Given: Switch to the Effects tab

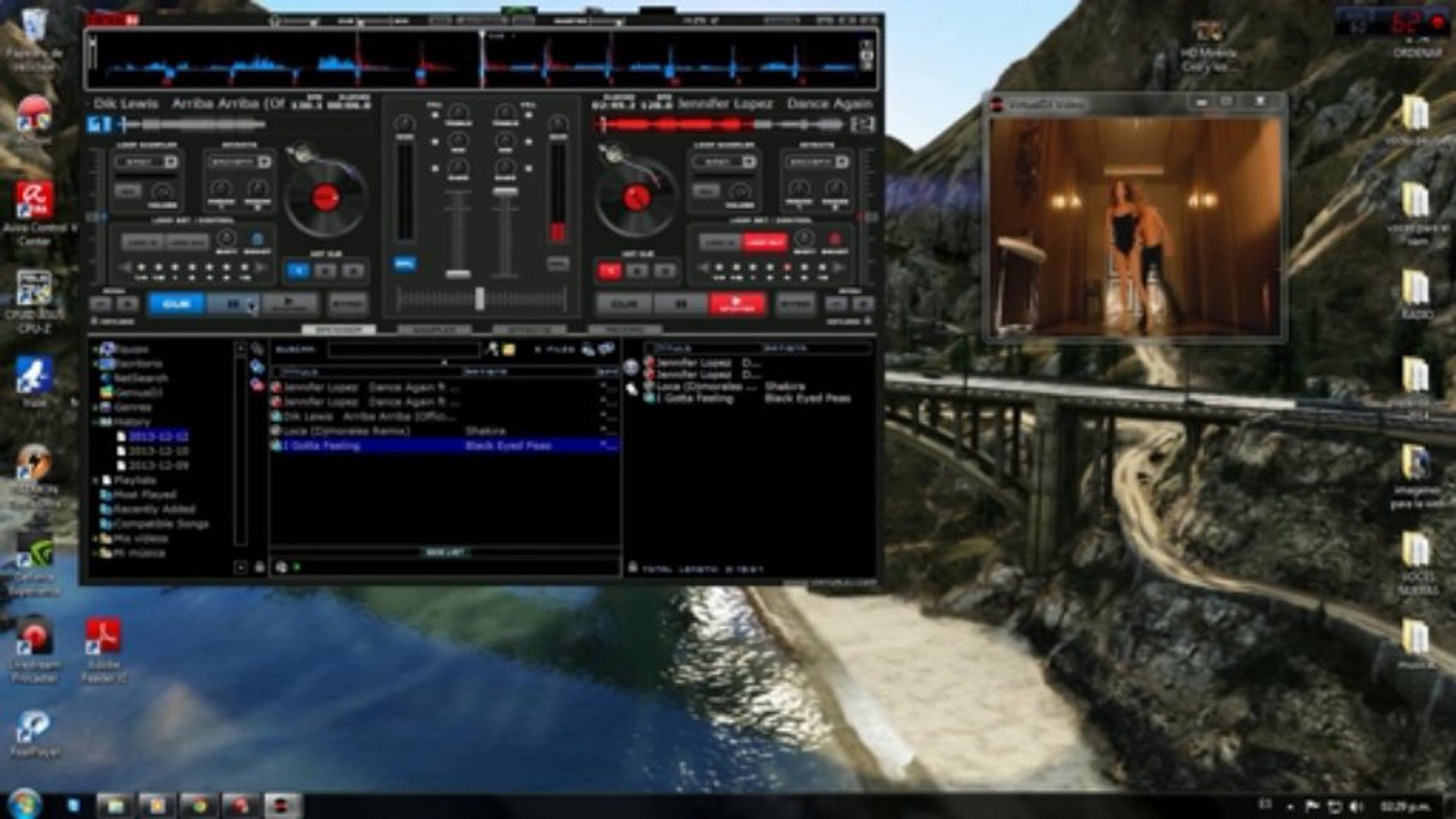Looking at the screenshot, I should click(530, 330).
